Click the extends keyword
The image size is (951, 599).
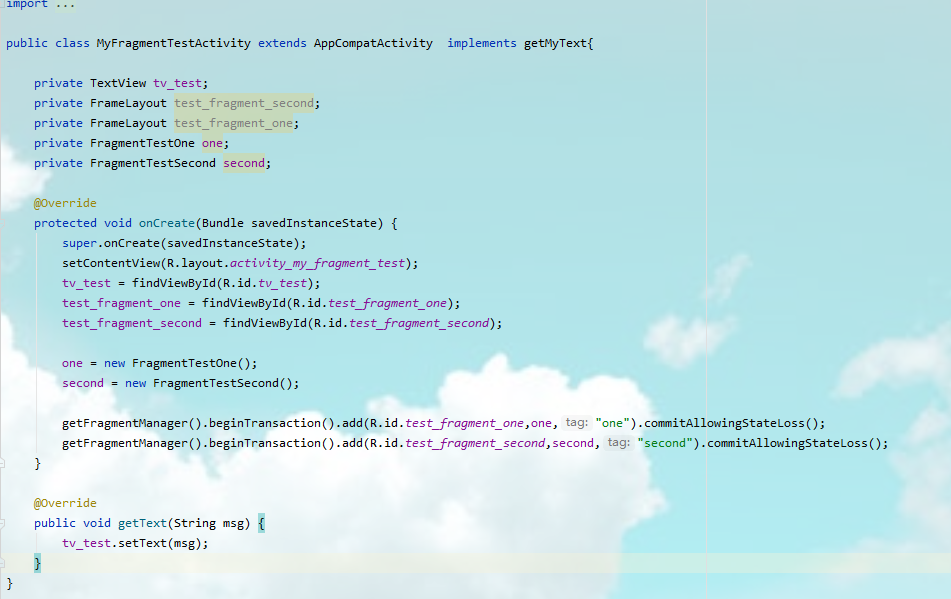282,43
